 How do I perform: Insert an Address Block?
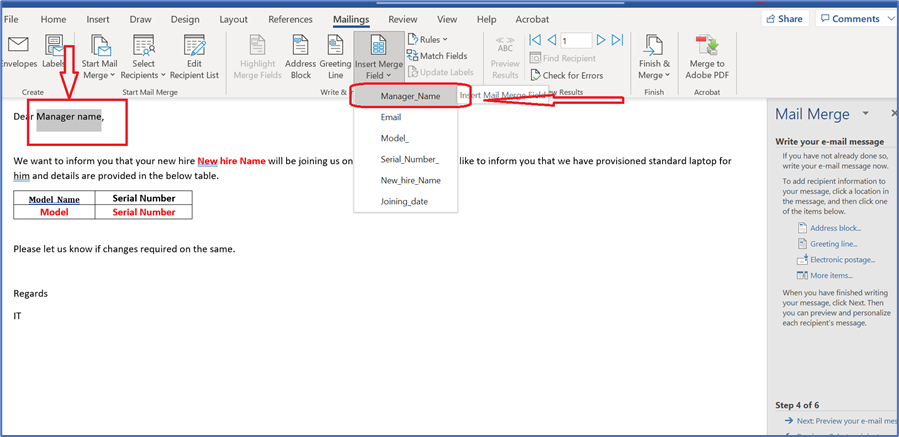pos(300,57)
